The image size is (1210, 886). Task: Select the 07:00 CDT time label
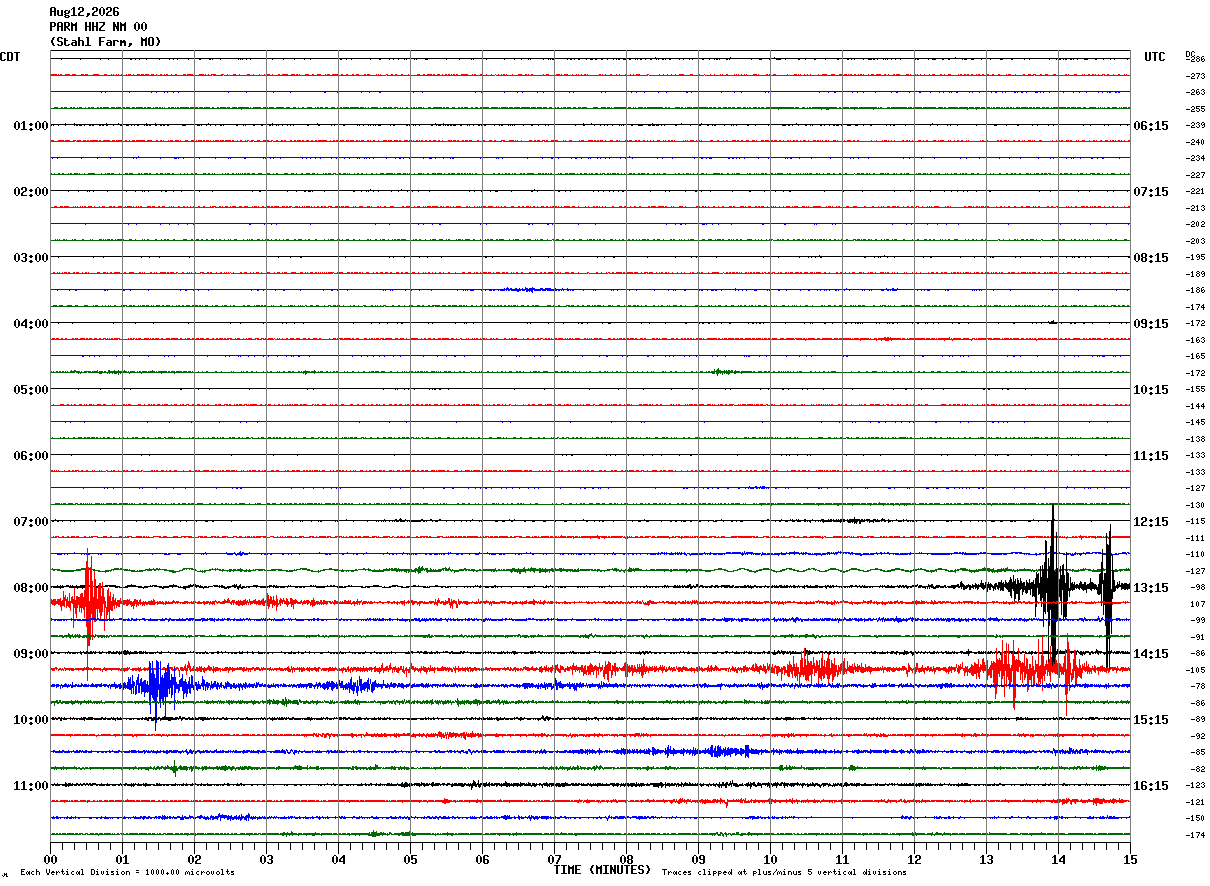pos(31,522)
